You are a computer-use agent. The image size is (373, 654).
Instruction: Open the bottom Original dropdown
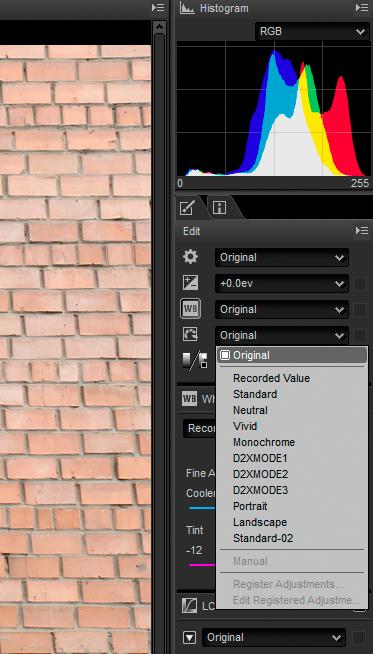point(274,637)
